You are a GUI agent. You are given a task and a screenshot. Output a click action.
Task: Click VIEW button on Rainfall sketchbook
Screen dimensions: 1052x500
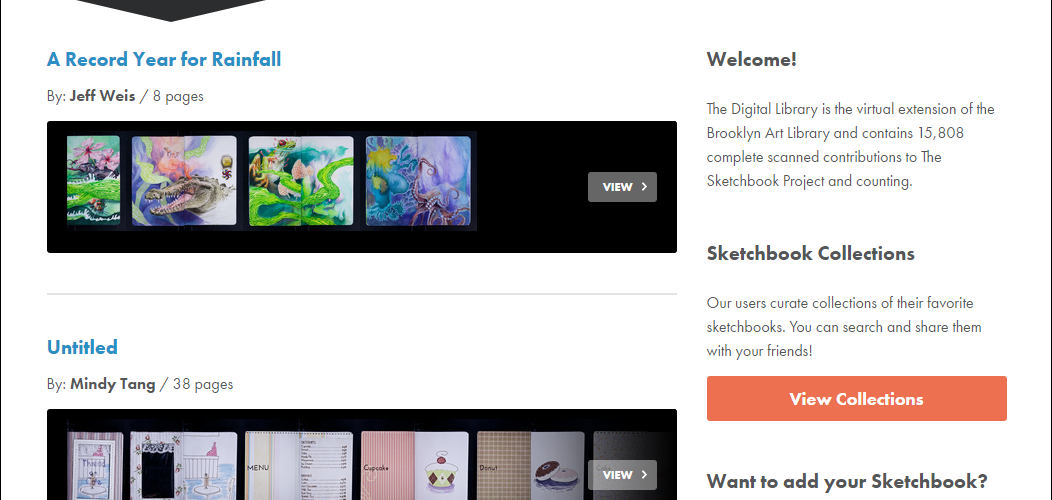622,187
